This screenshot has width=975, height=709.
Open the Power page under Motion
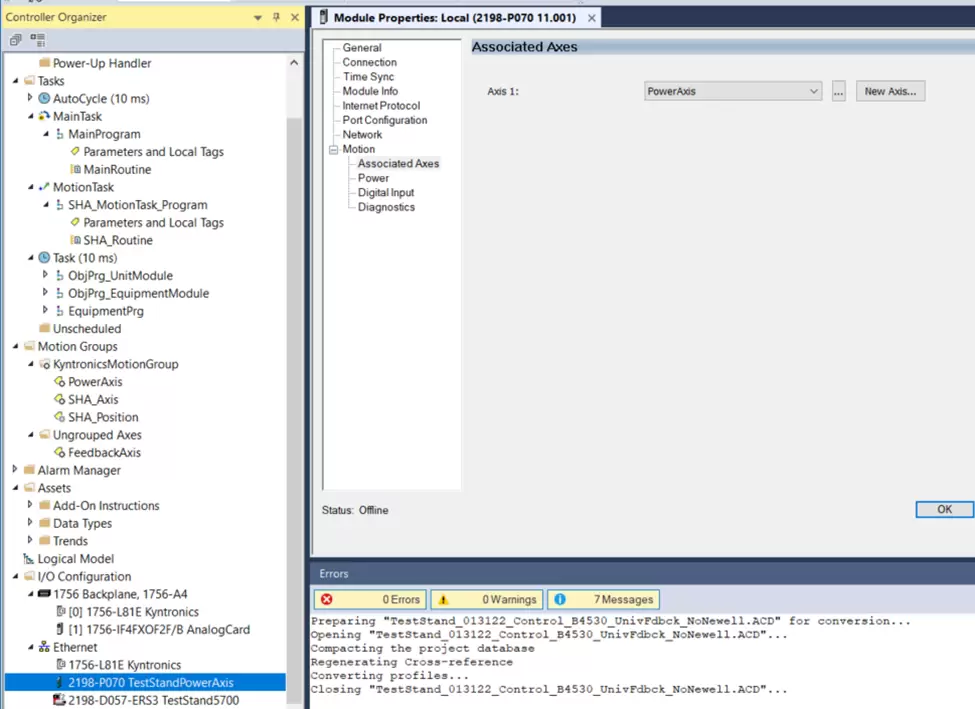point(373,178)
